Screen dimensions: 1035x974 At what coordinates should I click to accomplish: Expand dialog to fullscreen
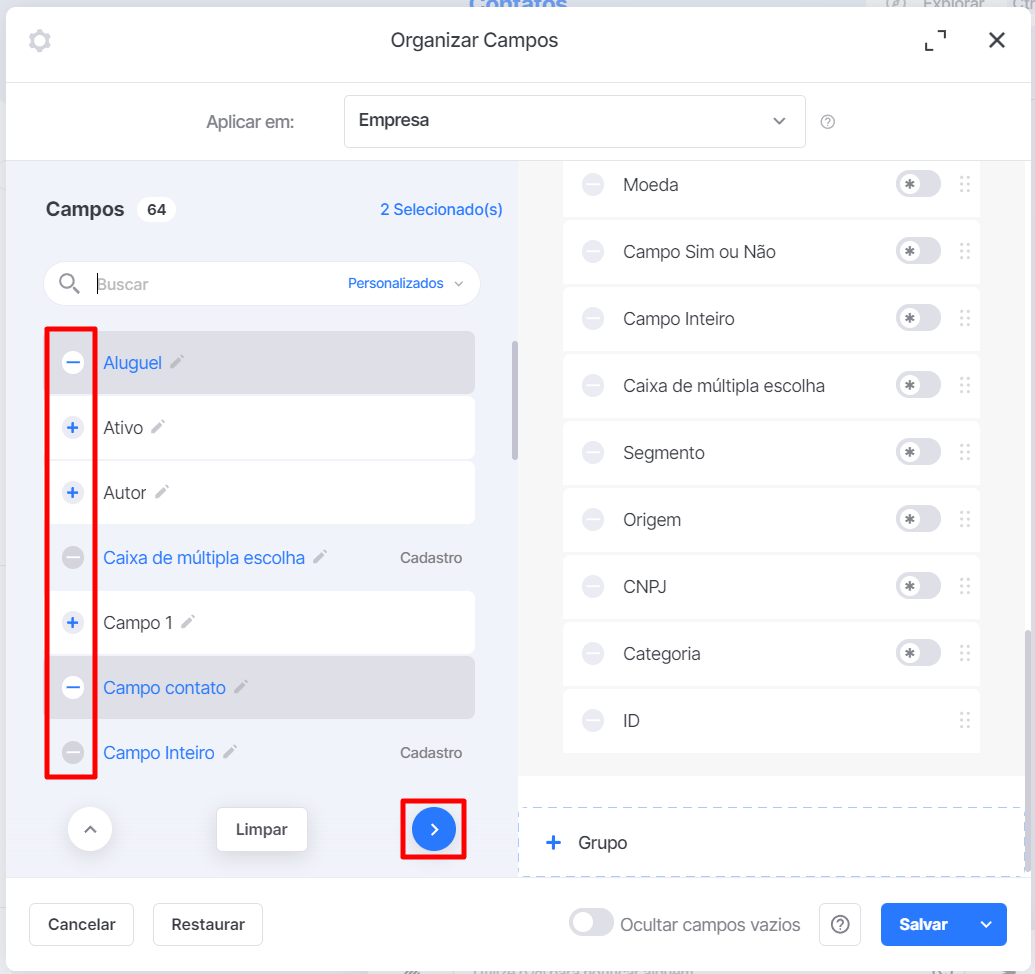935,41
